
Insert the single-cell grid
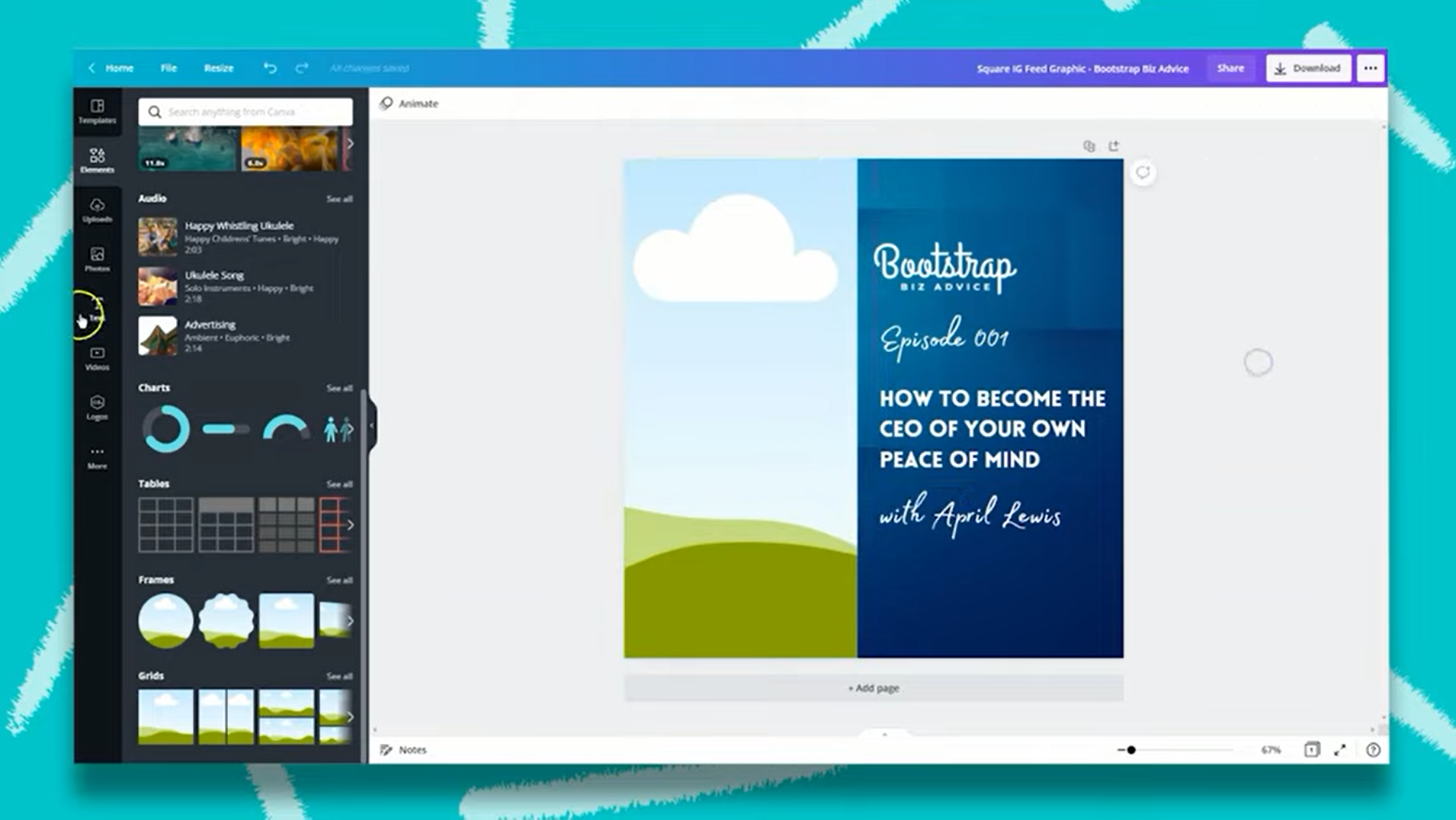pyautogui.click(x=165, y=717)
